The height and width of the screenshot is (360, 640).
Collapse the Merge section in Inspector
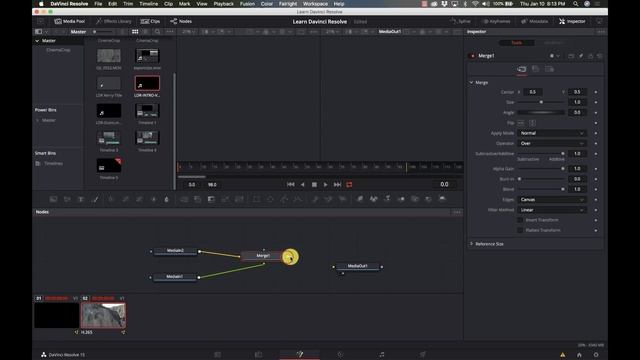pyautogui.click(x=471, y=82)
